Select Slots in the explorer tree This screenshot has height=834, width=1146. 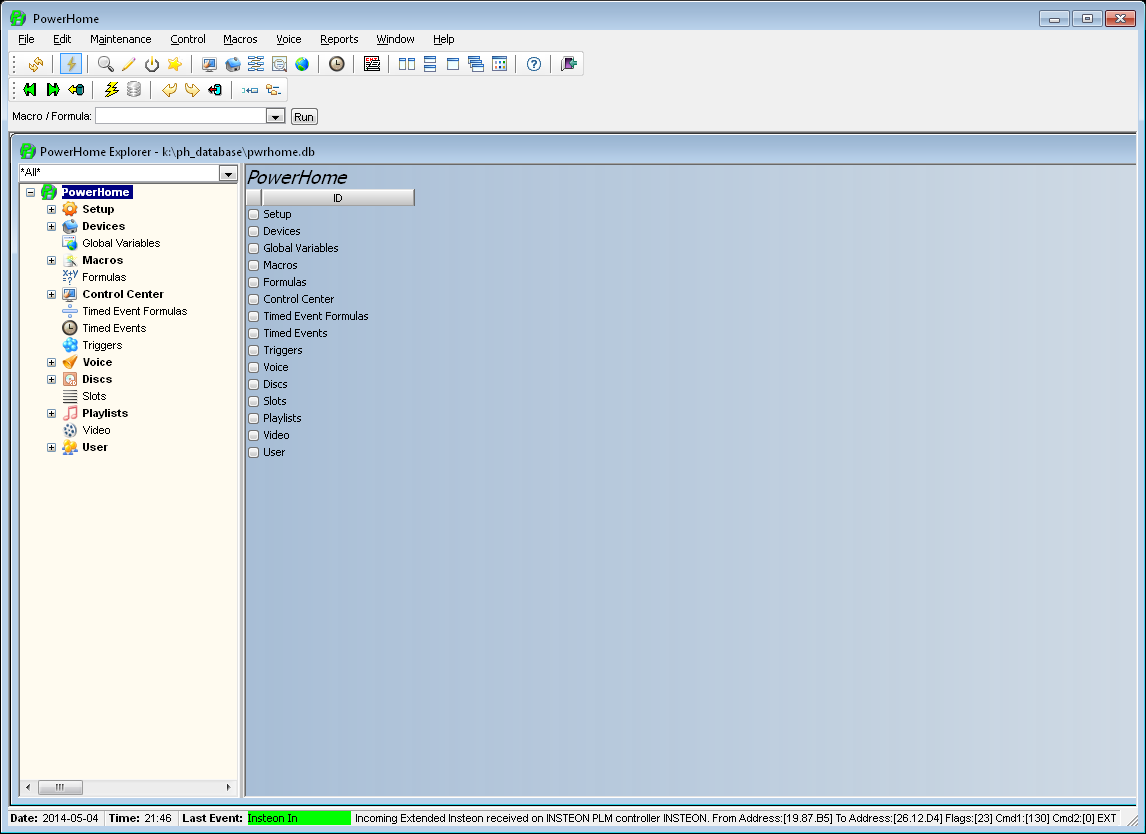(x=94, y=396)
